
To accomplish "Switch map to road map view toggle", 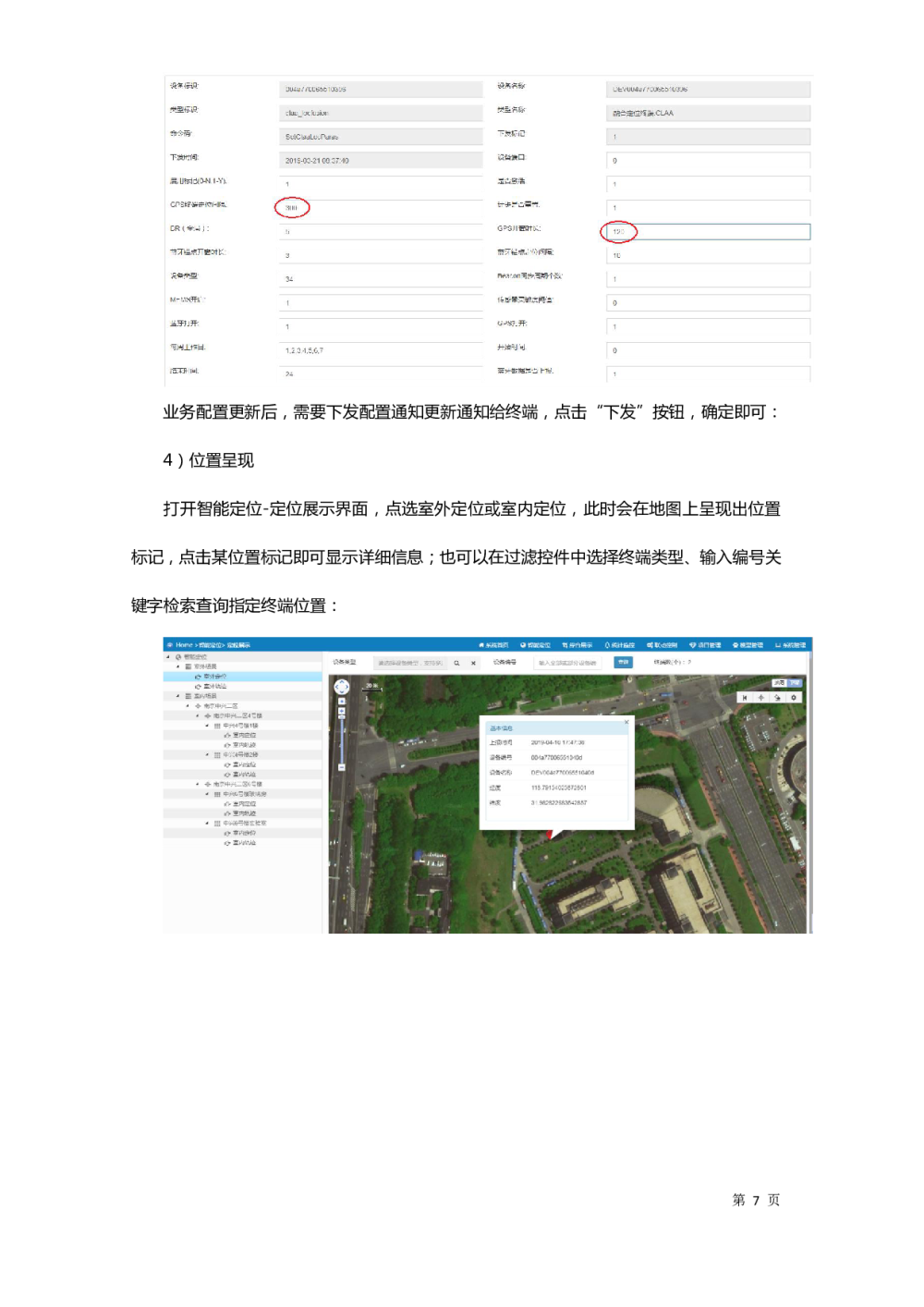I will pos(779,683).
